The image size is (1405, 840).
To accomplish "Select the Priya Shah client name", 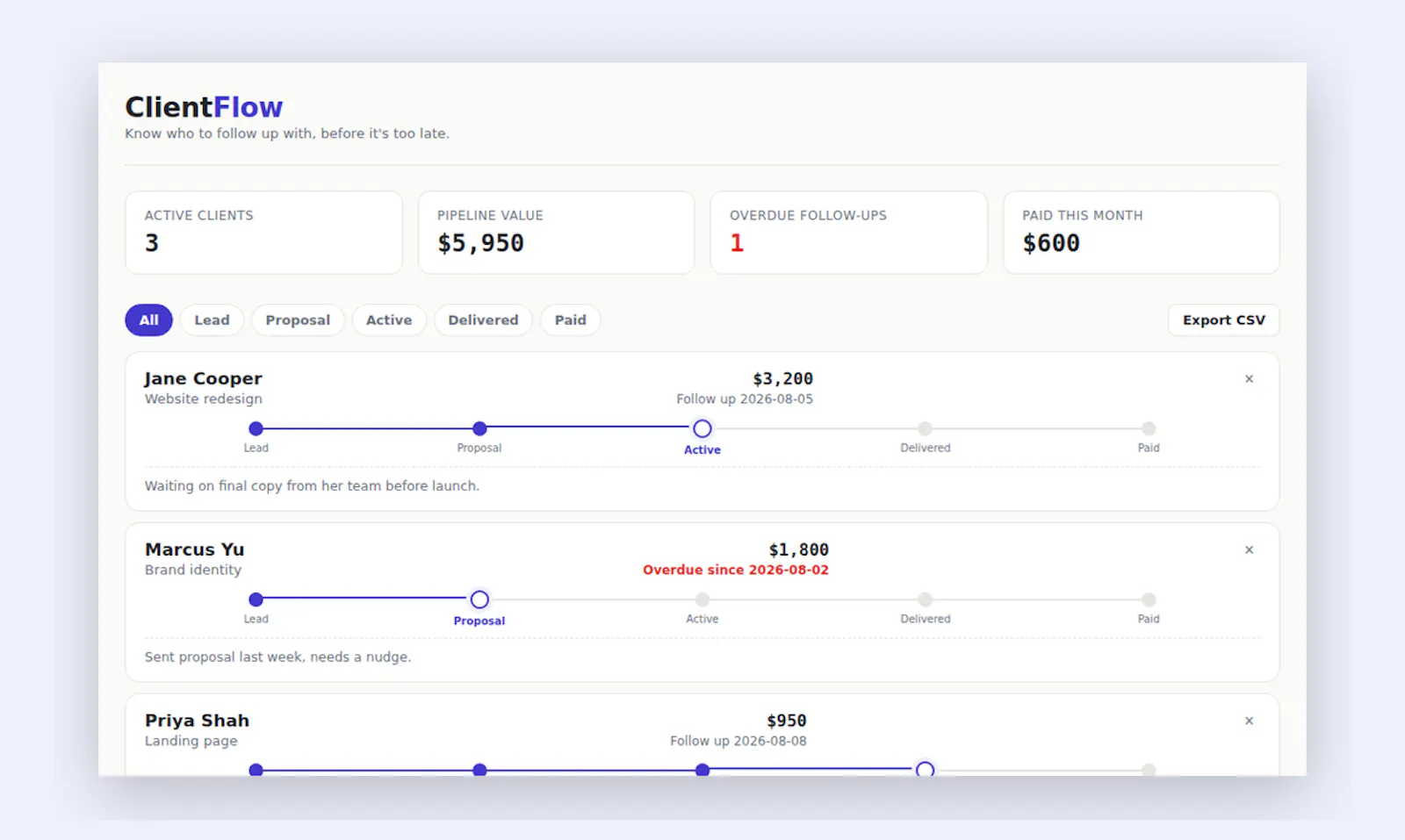I will [197, 722].
